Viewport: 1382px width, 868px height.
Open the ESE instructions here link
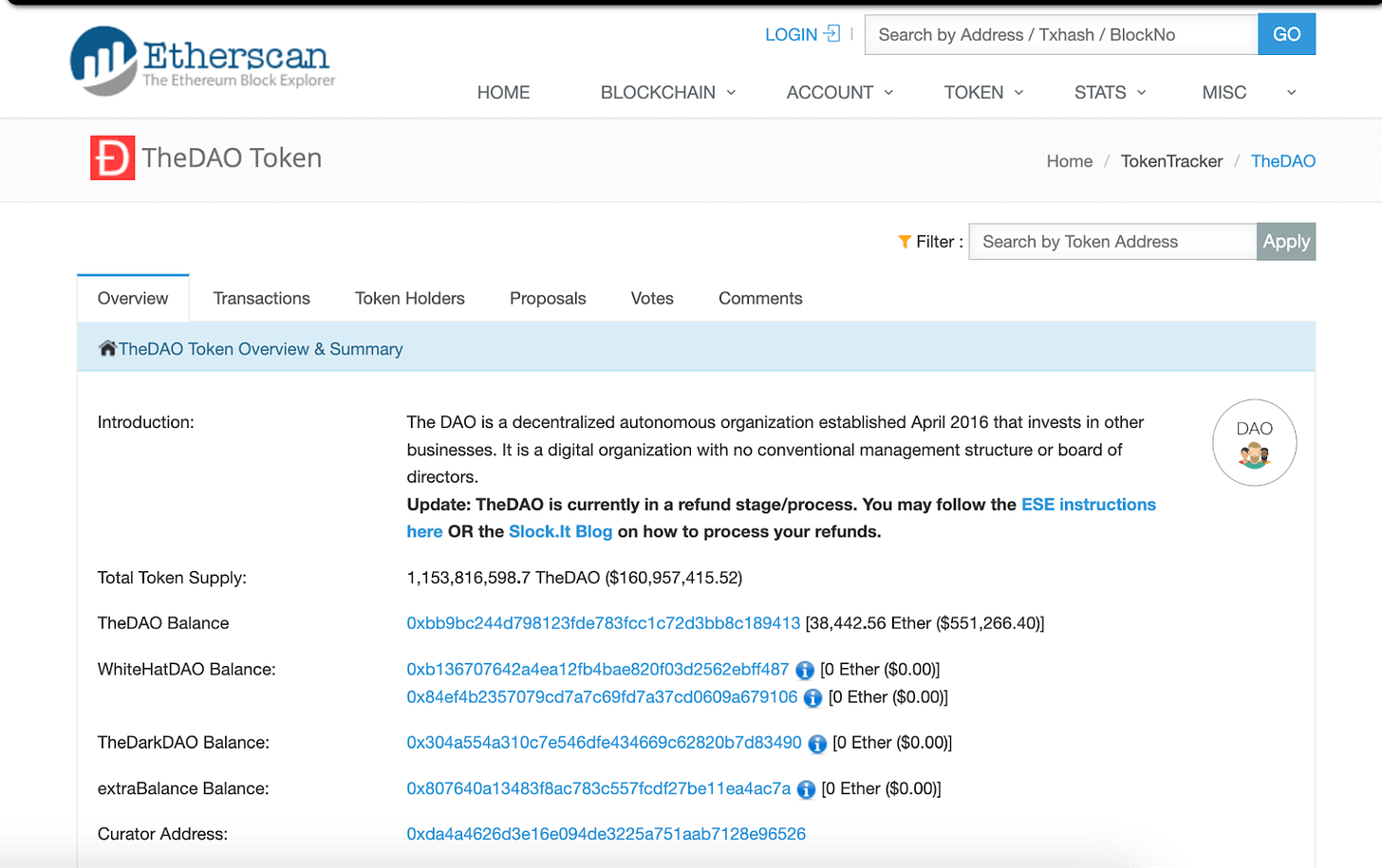(x=1089, y=505)
